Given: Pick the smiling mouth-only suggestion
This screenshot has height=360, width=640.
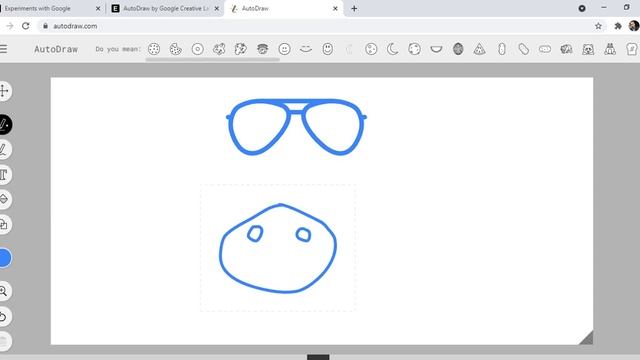Looking at the screenshot, I should [x=306, y=49].
